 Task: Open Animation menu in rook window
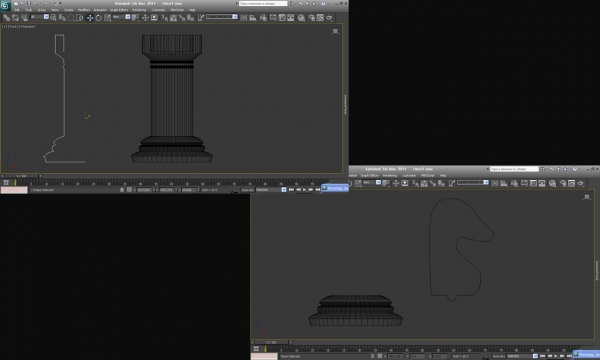click(x=100, y=10)
